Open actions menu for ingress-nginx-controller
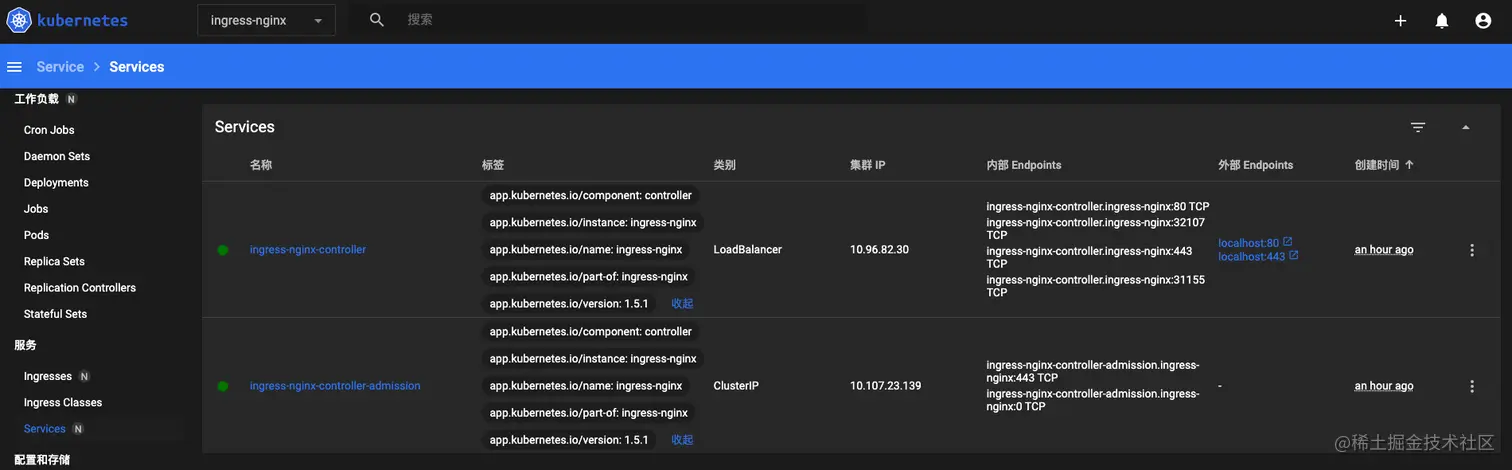Viewport: 1512px width, 470px height. pyautogui.click(x=1472, y=250)
